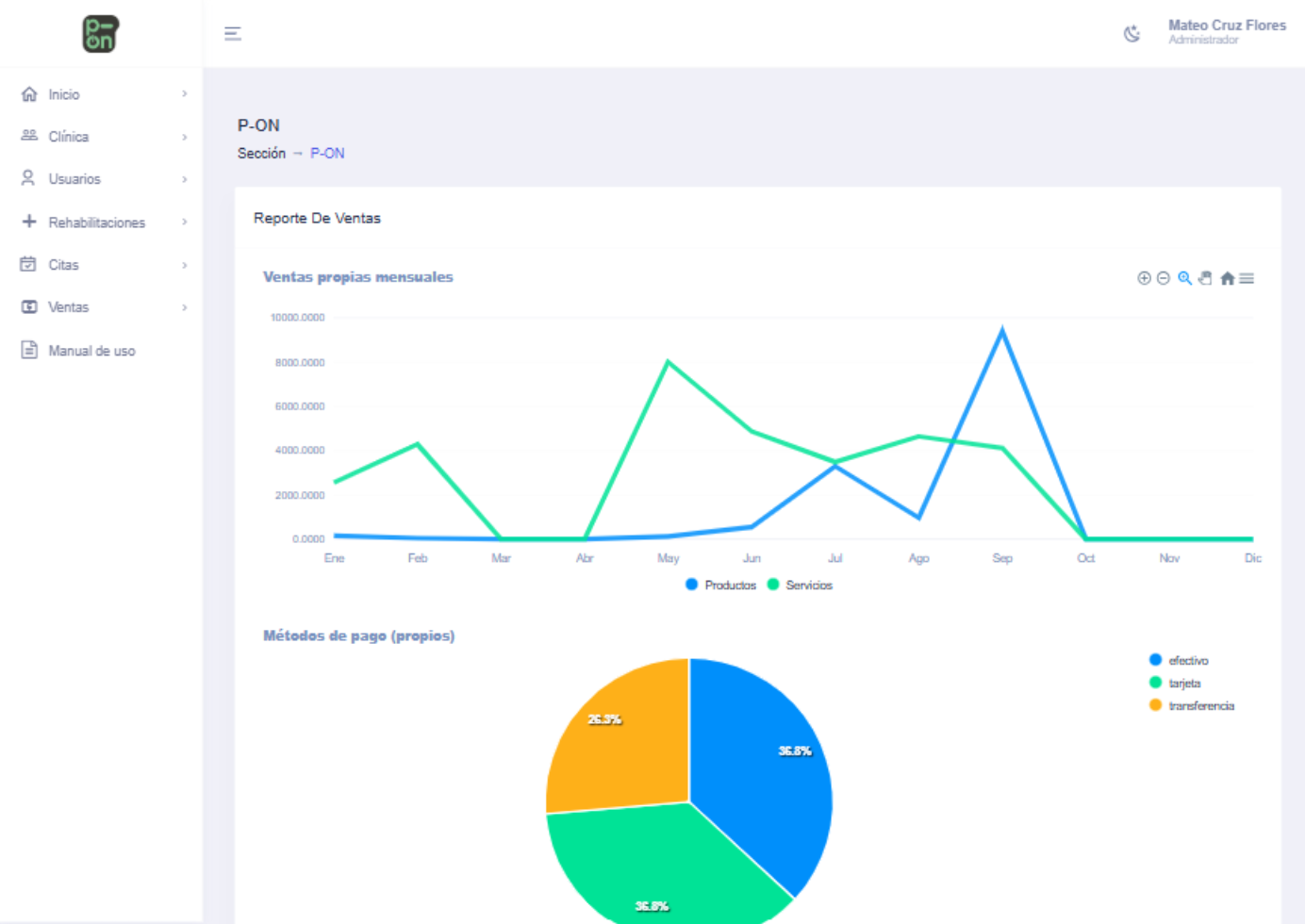1305x924 pixels.
Task: Open the chart export menu icon
Action: coord(1247,278)
